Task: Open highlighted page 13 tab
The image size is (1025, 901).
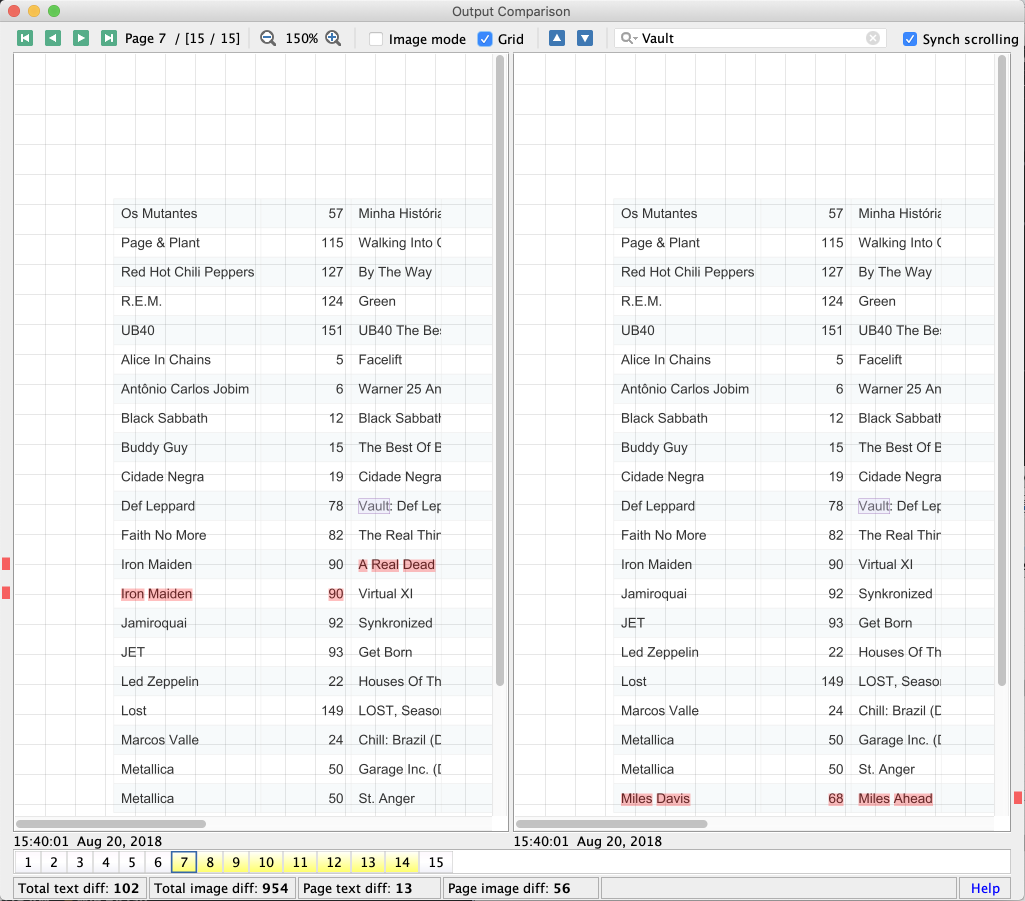Action: click(368, 862)
